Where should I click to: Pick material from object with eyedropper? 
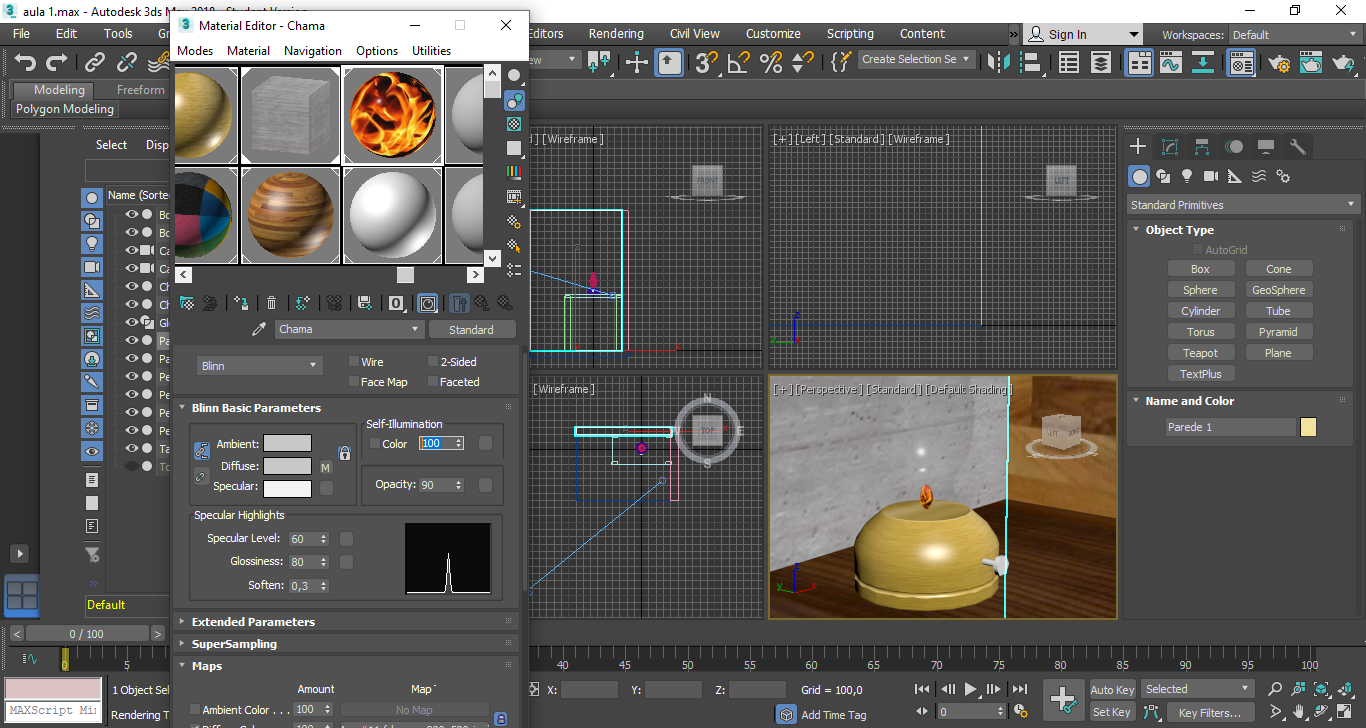259,329
